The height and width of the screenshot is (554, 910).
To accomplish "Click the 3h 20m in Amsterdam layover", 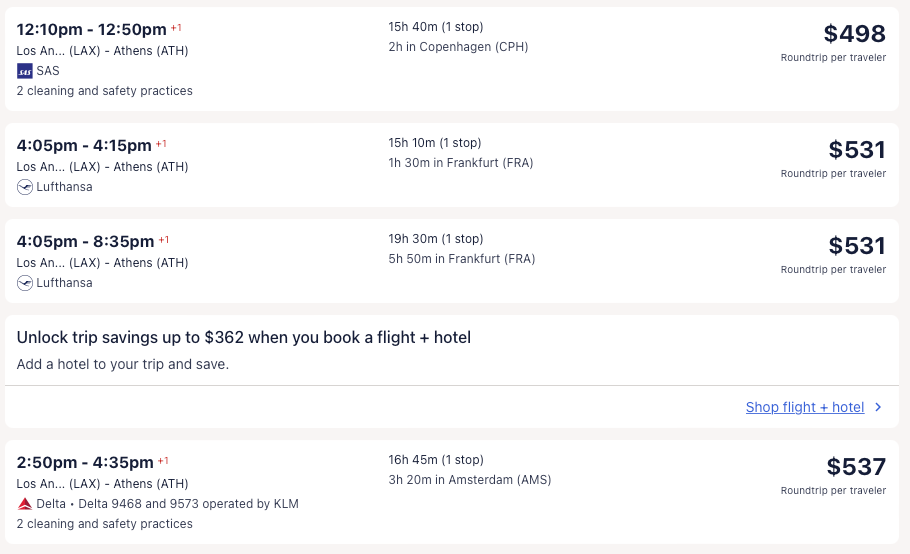I will pos(469,480).
